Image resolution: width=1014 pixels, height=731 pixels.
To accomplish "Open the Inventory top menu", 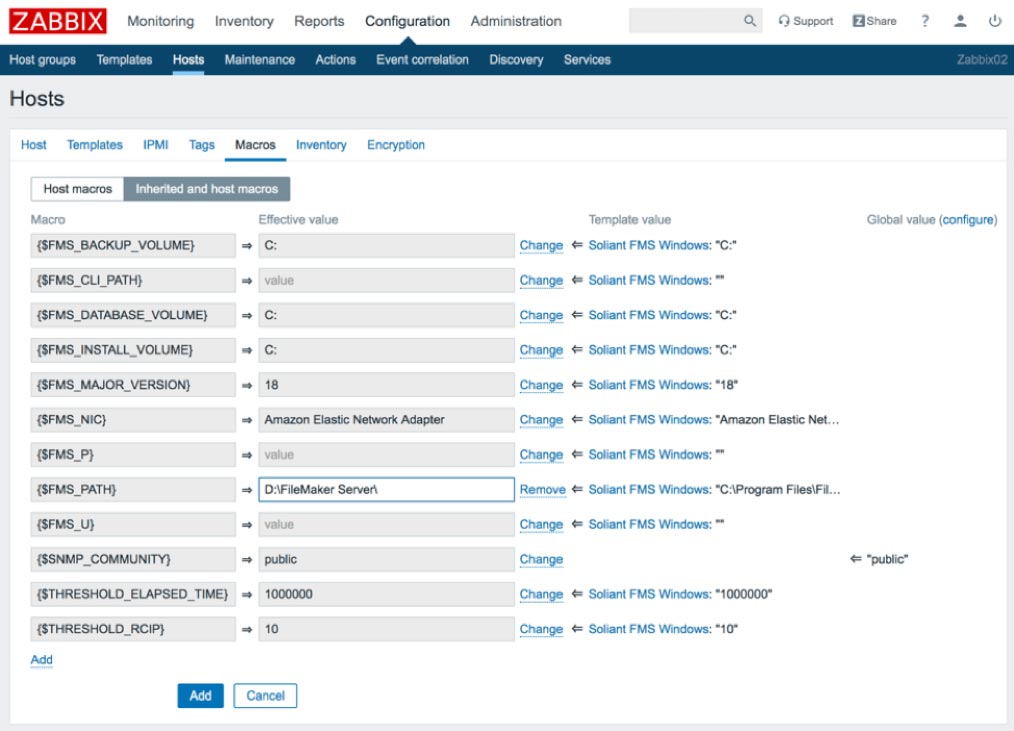I will [x=244, y=21].
